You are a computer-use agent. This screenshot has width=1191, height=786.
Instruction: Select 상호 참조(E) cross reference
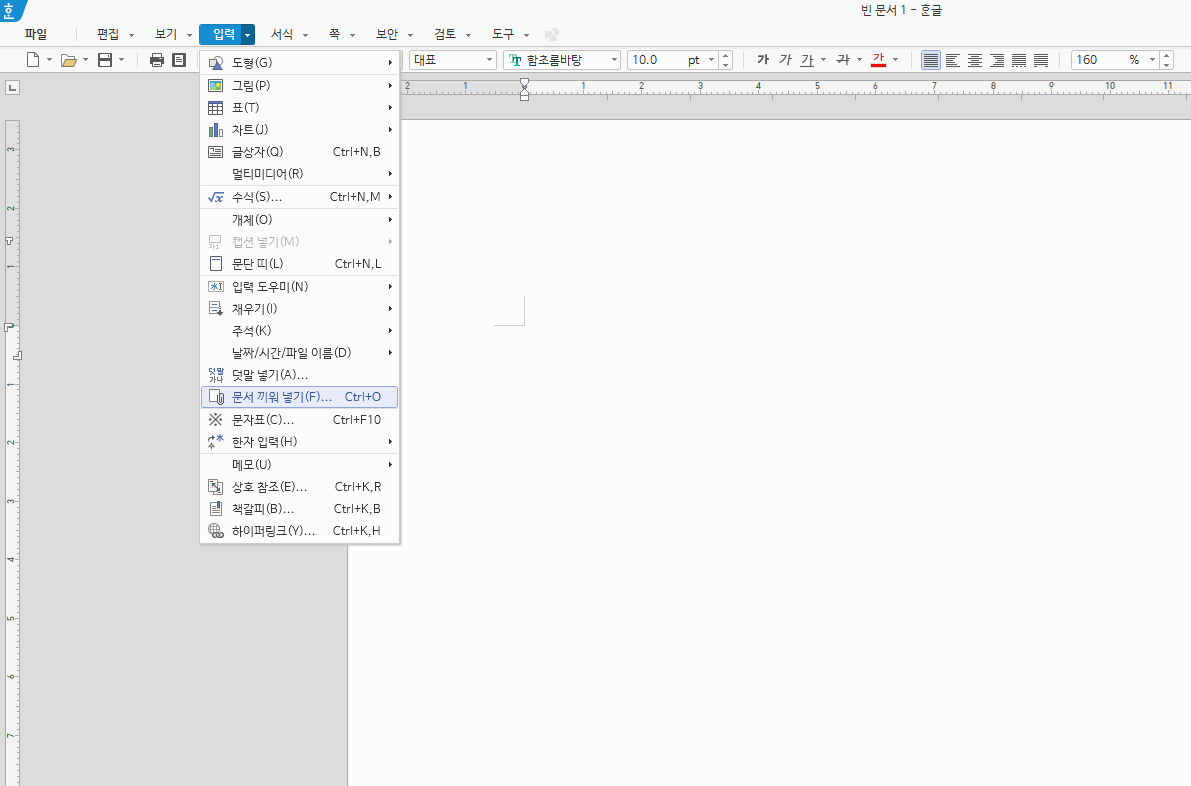tap(299, 487)
